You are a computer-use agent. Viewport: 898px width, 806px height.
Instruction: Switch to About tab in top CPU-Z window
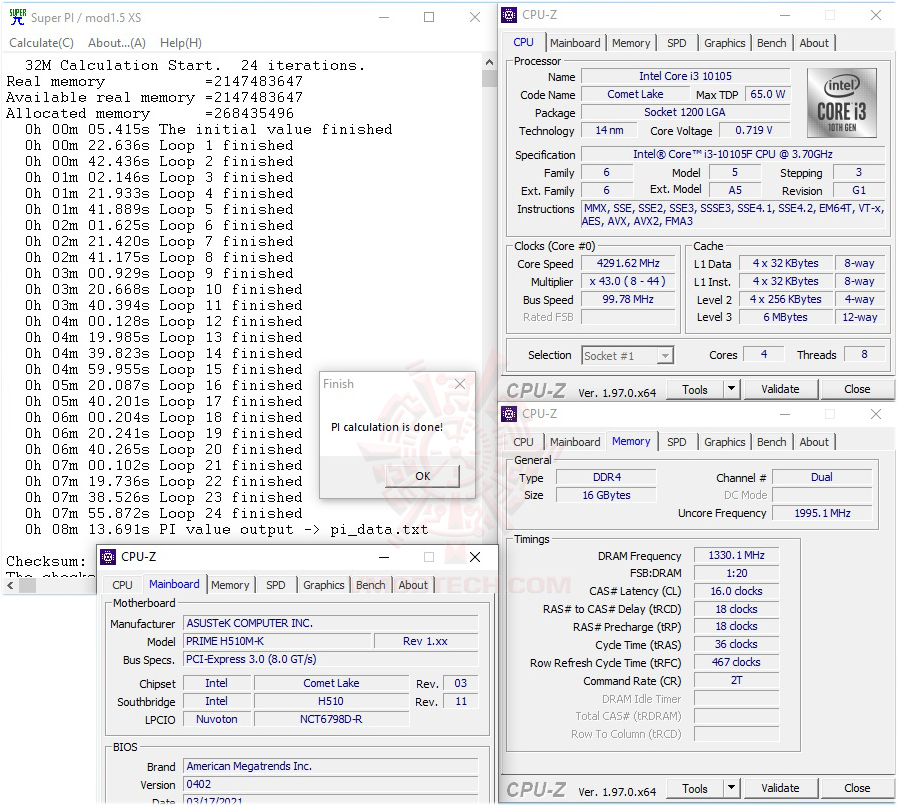[x=814, y=43]
